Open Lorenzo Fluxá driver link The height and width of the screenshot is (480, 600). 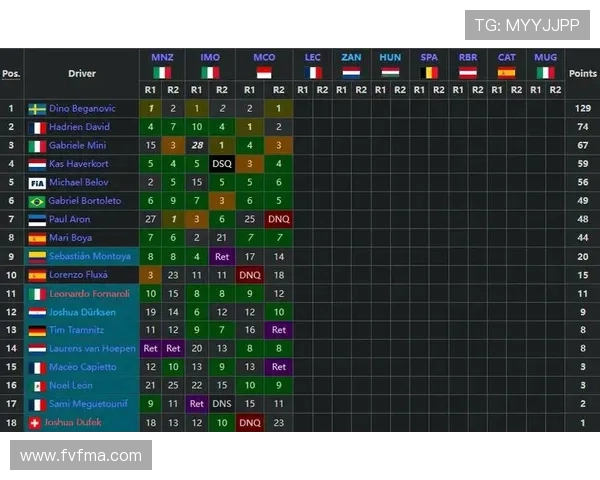click(78, 275)
